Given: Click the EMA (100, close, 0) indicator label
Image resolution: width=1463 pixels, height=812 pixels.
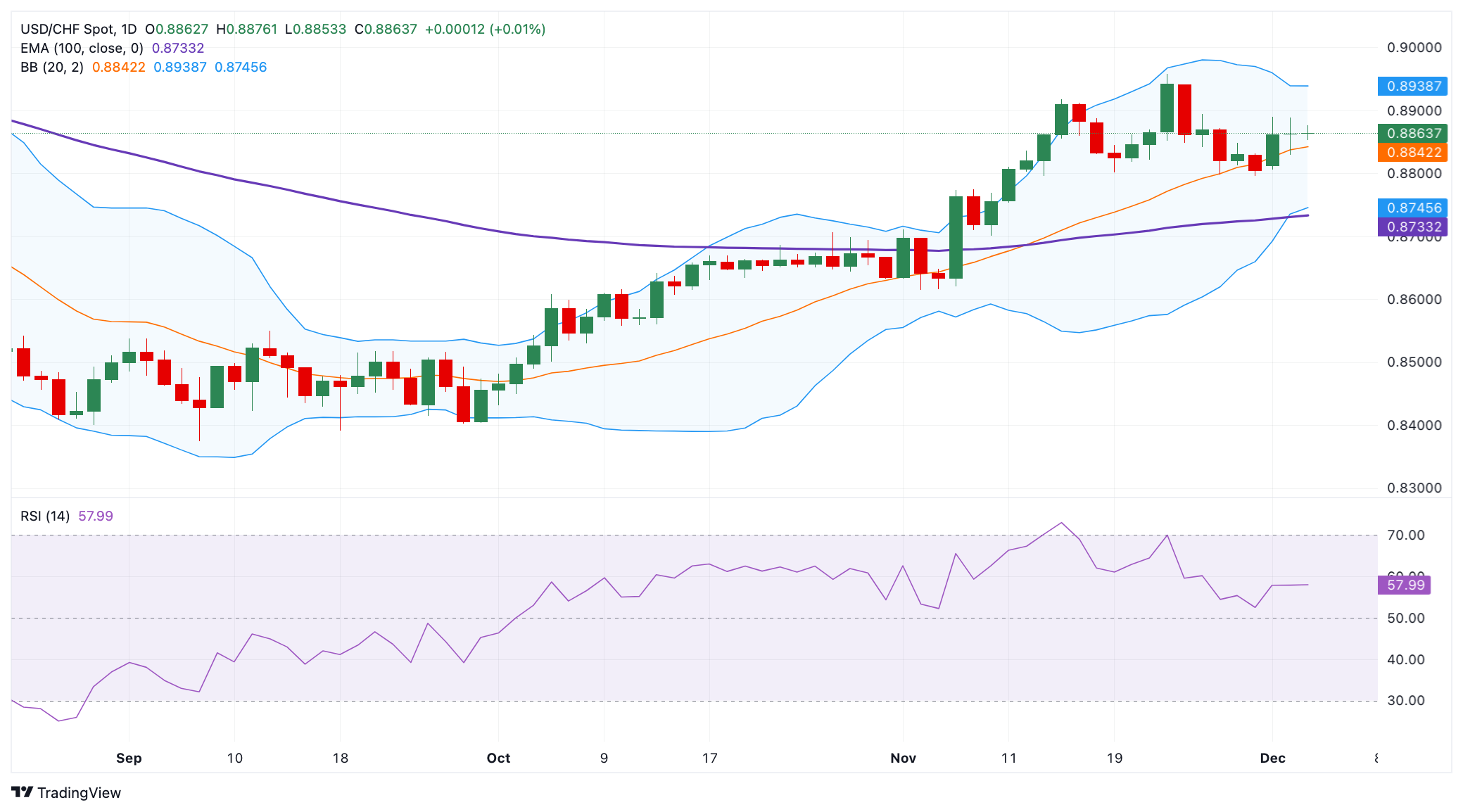Looking at the screenshot, I should (82, 48).
